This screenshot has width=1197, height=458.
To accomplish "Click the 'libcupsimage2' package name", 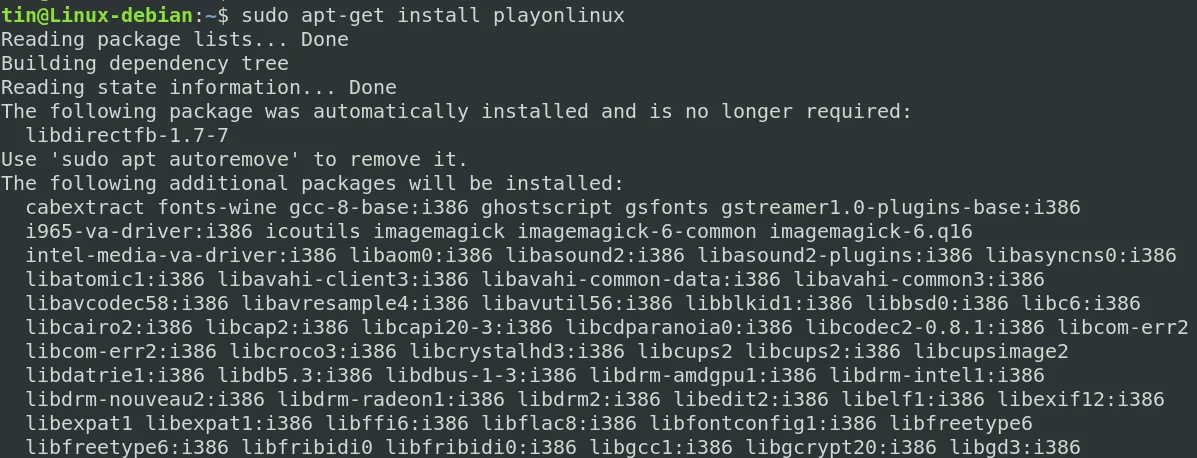I will click(x=991, y=351).
